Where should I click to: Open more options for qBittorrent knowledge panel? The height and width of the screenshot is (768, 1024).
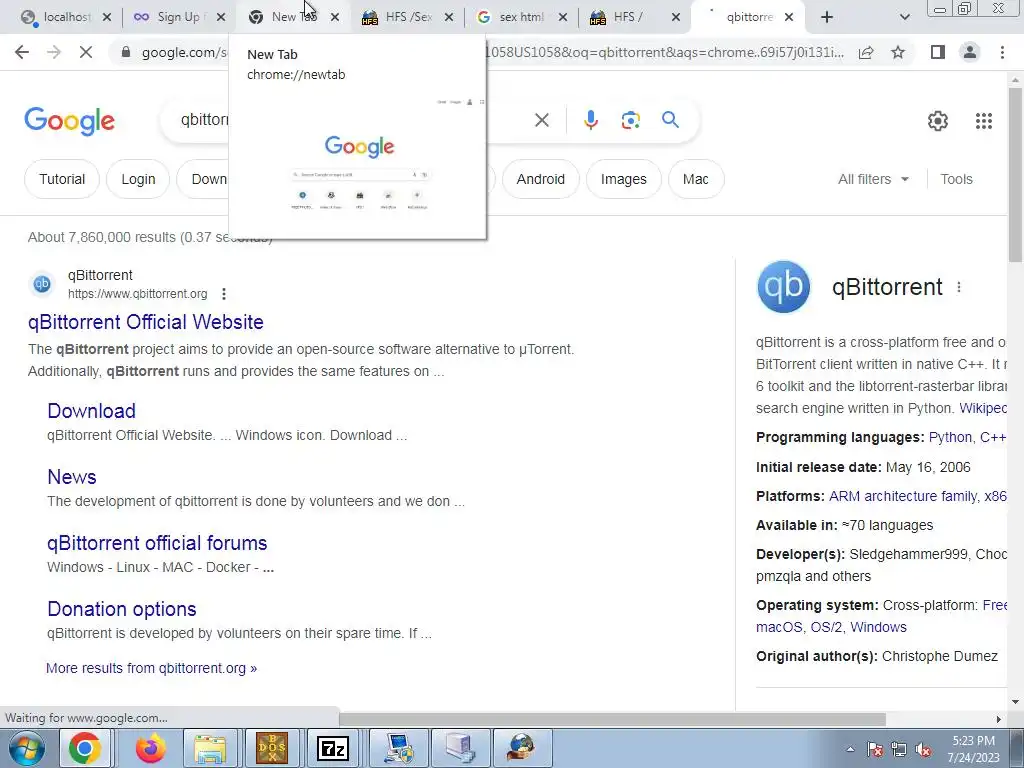pyautogui.click(x=959, y=287)
